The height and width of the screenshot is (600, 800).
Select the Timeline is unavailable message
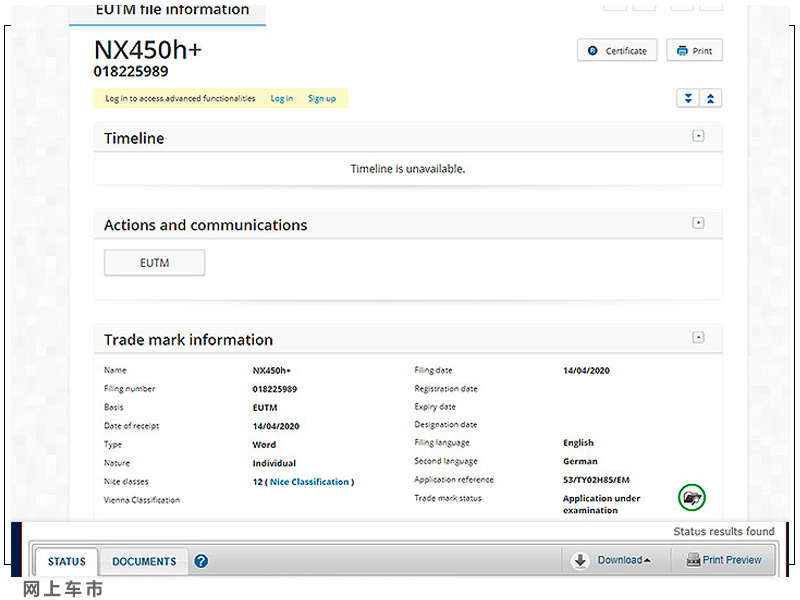pyautogui.click(x=408, y=169)
